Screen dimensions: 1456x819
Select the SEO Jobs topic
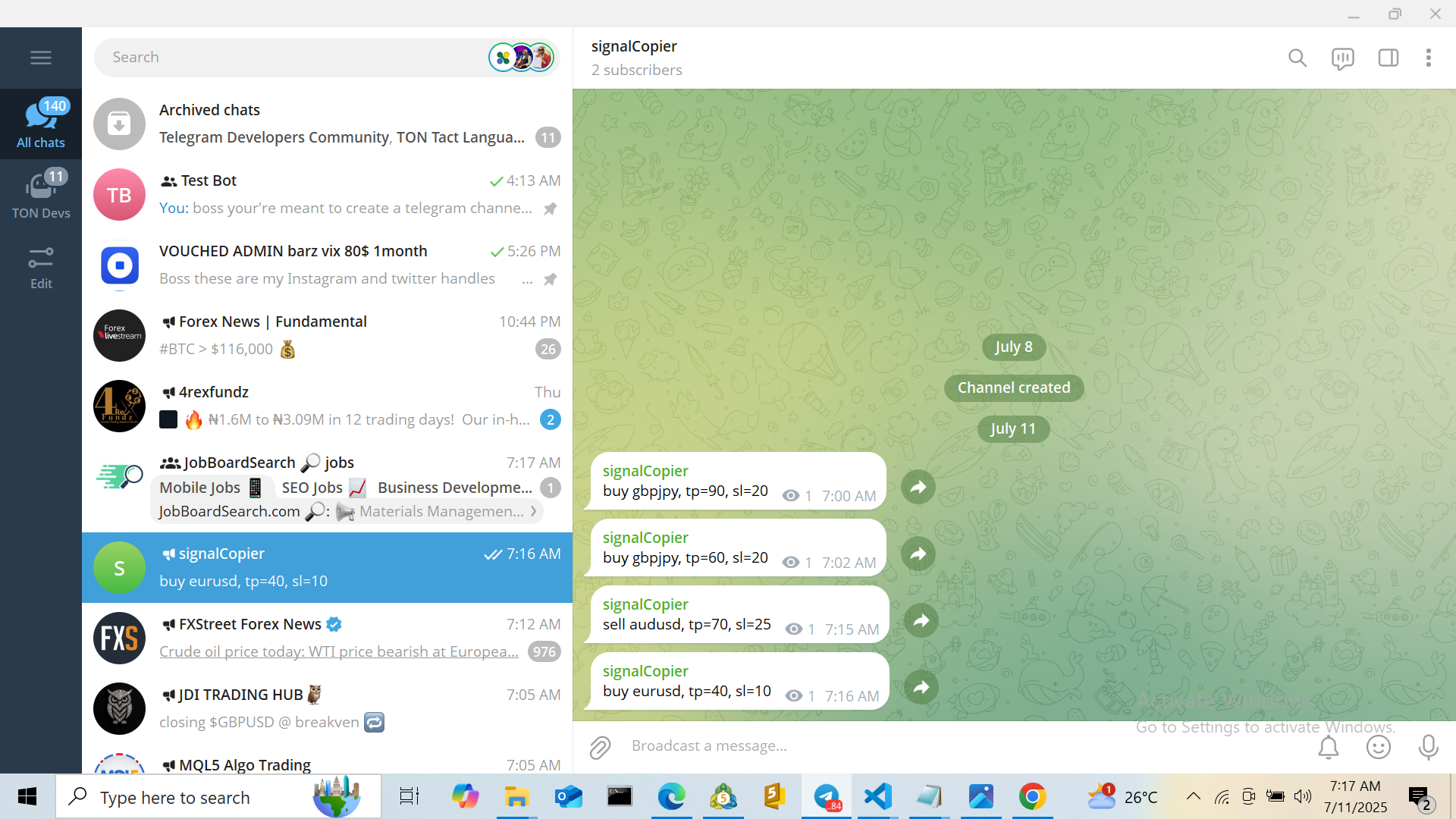coord(325,488)
